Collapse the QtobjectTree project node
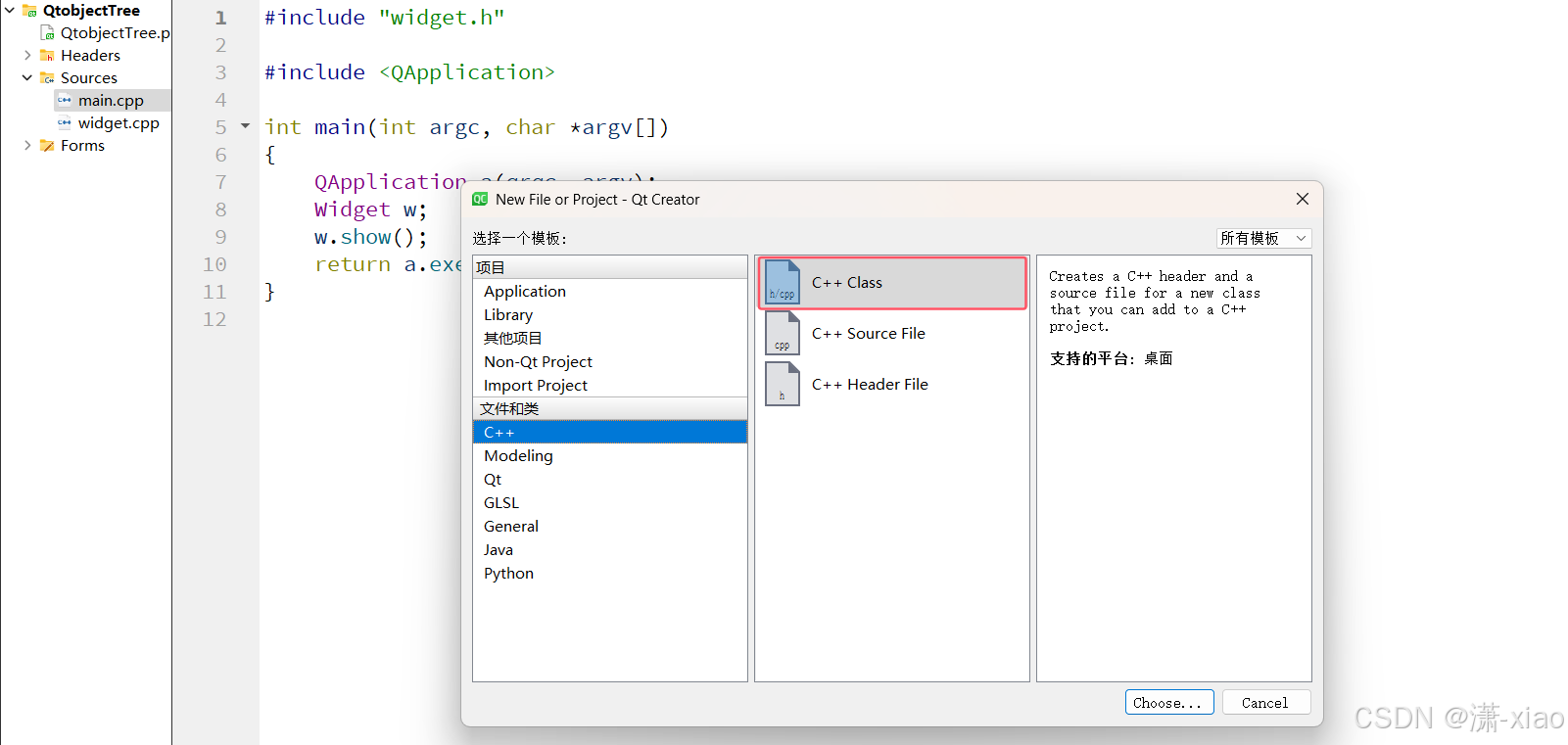The width and height of the screenshot is (1568, 745). [x=9, y=11]
